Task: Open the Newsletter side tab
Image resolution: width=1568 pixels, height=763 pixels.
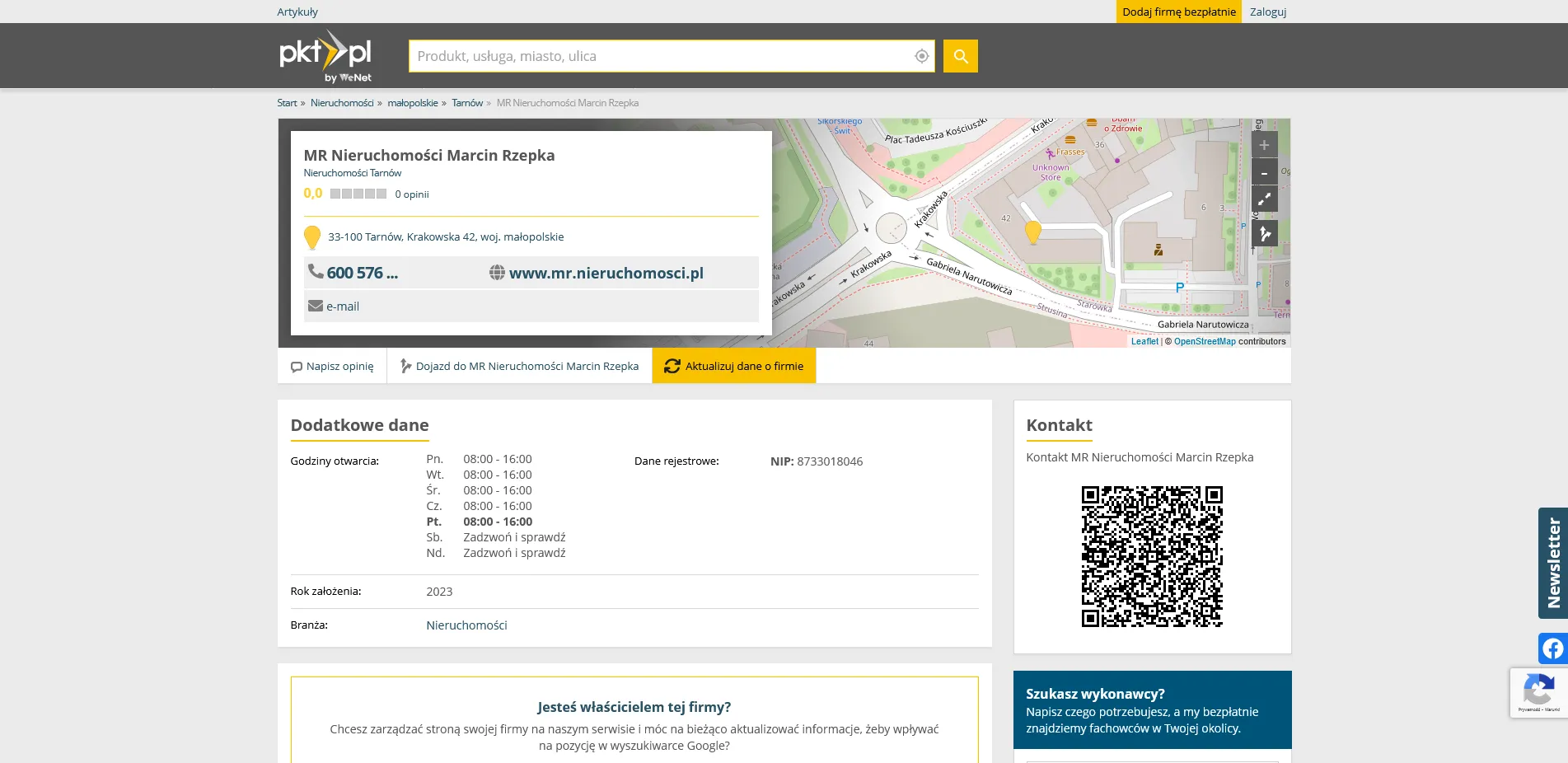Action: 1553,563
